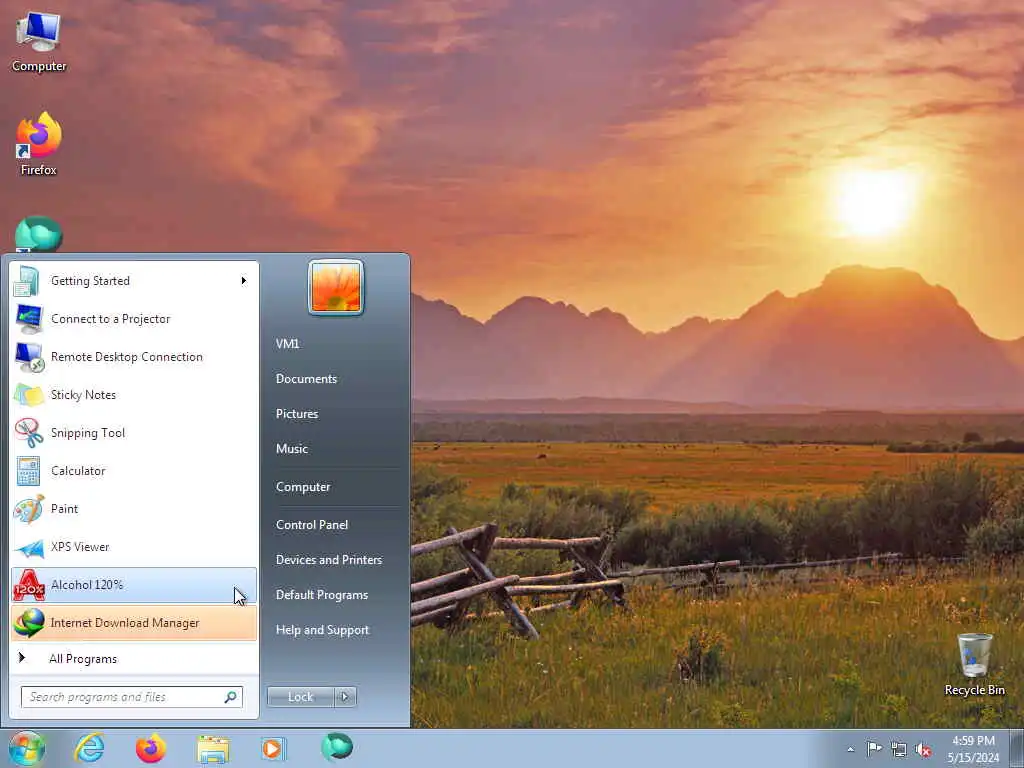1024x768 pixels.
Task: Open Computer desktop icon
Action: coord(39,42)
